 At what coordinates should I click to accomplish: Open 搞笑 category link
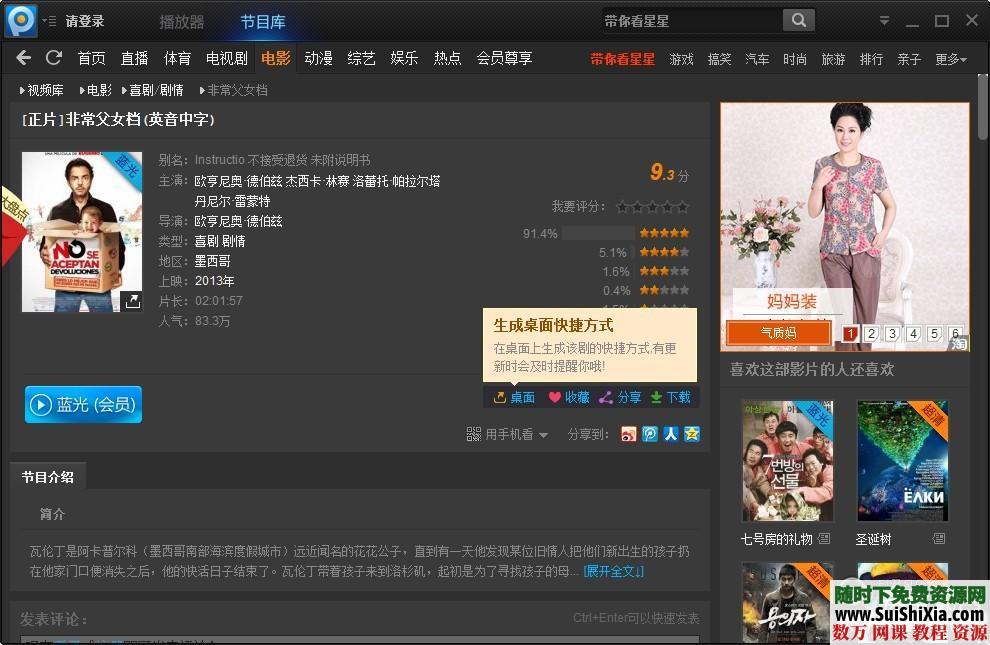pyautogui.click(x=719, y=59)
